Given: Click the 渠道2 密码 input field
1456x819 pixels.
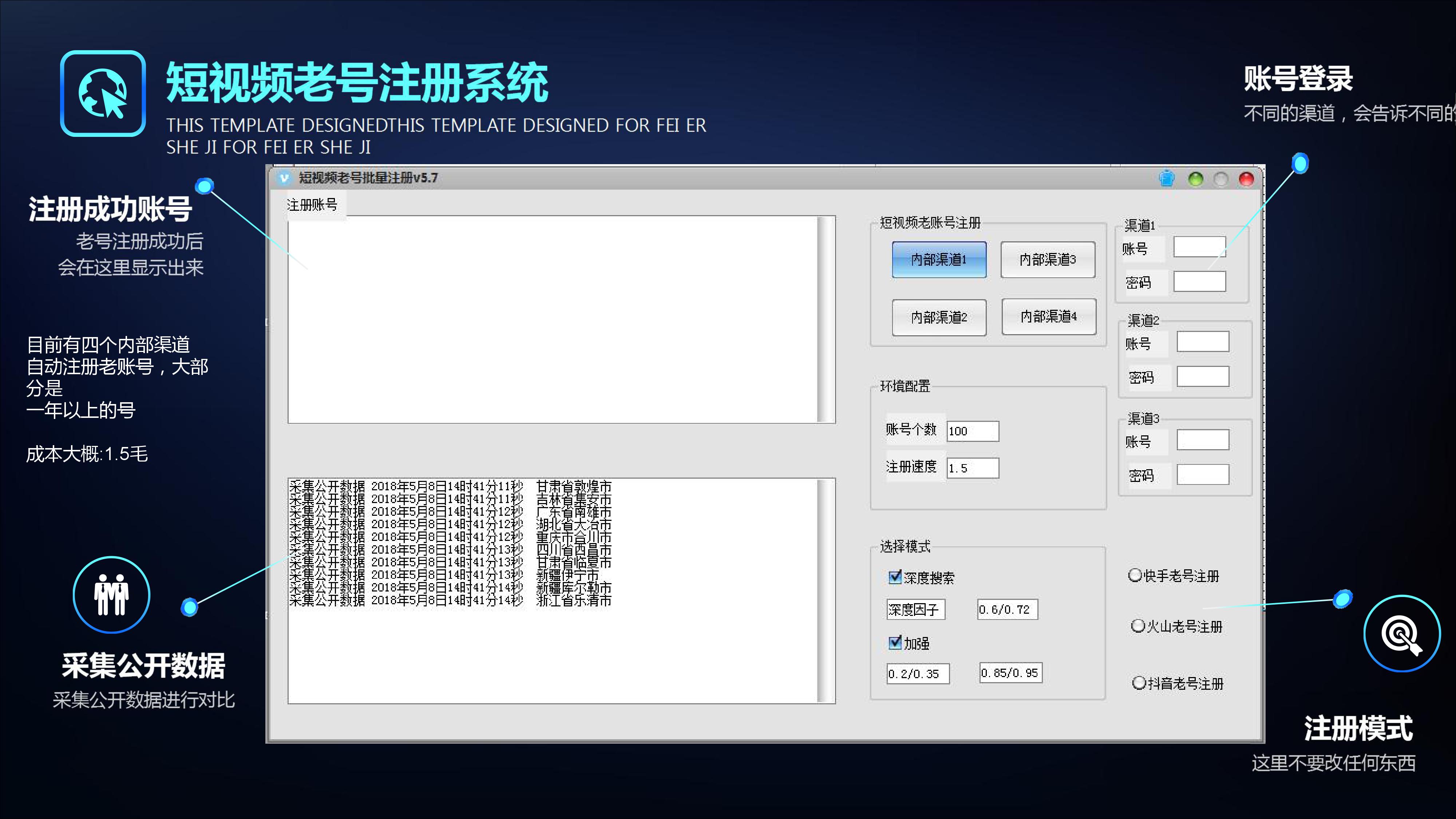Looking at the screenshot, I should click(x=1203, y=376).
